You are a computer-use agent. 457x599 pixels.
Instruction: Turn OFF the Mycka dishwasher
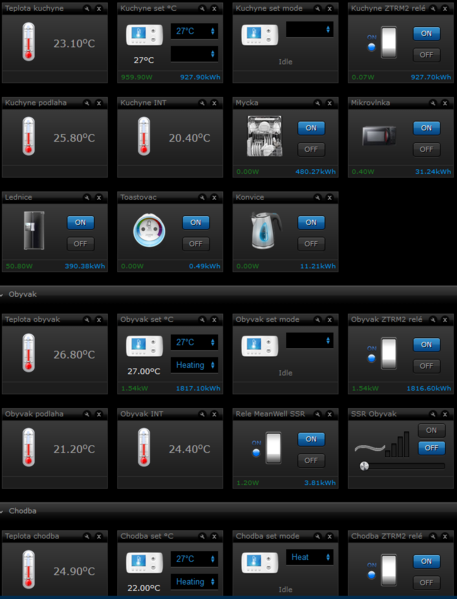pyautogui.click(x=311, y=149)
